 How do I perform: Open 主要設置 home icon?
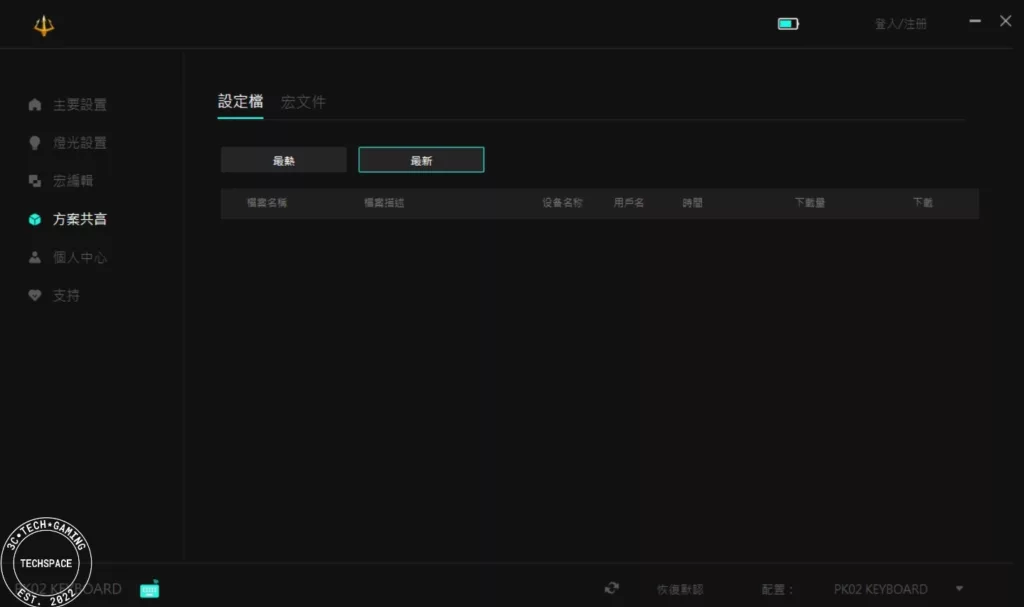[35, 105]
